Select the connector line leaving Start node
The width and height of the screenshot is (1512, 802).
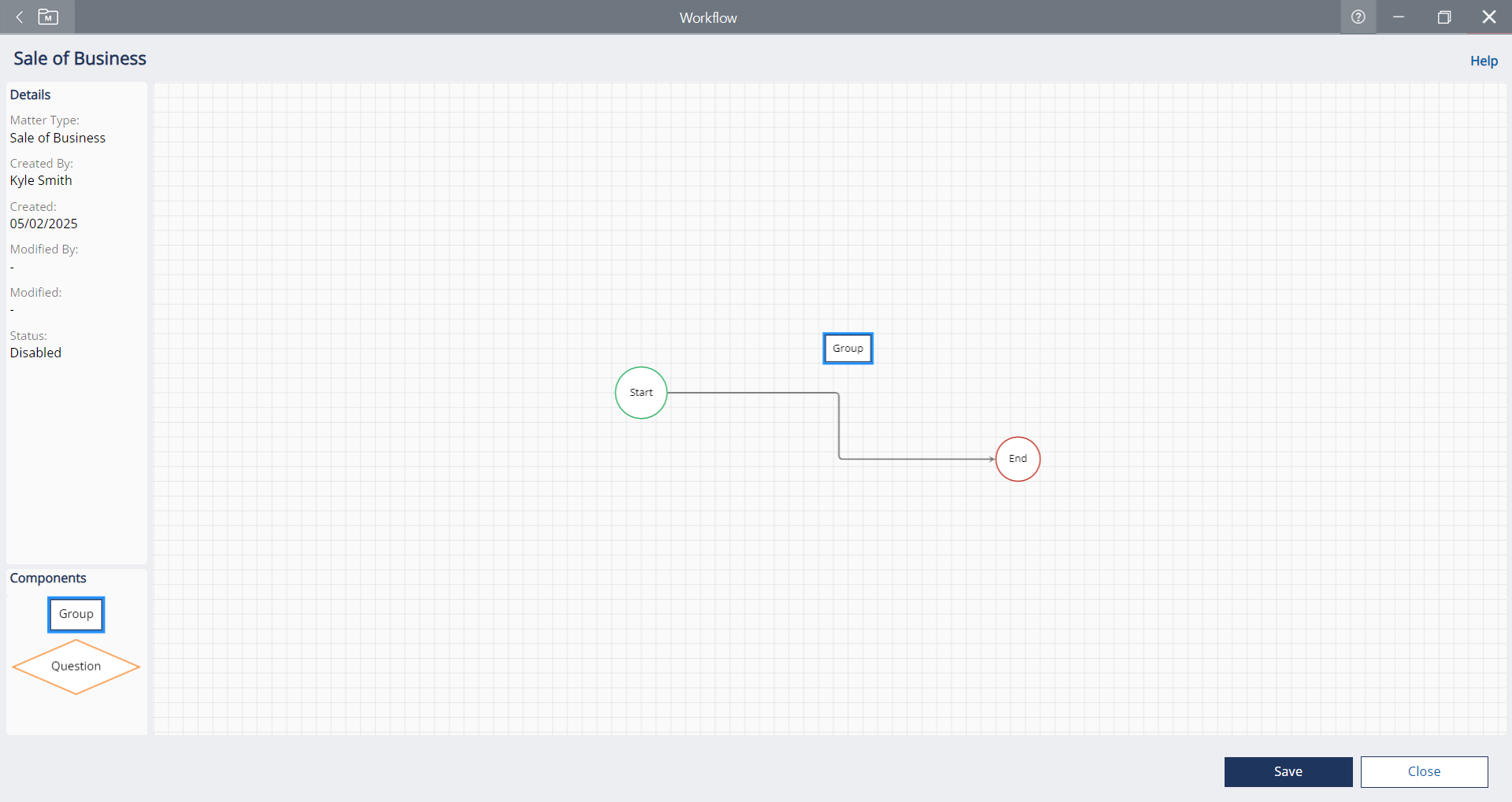752,393
